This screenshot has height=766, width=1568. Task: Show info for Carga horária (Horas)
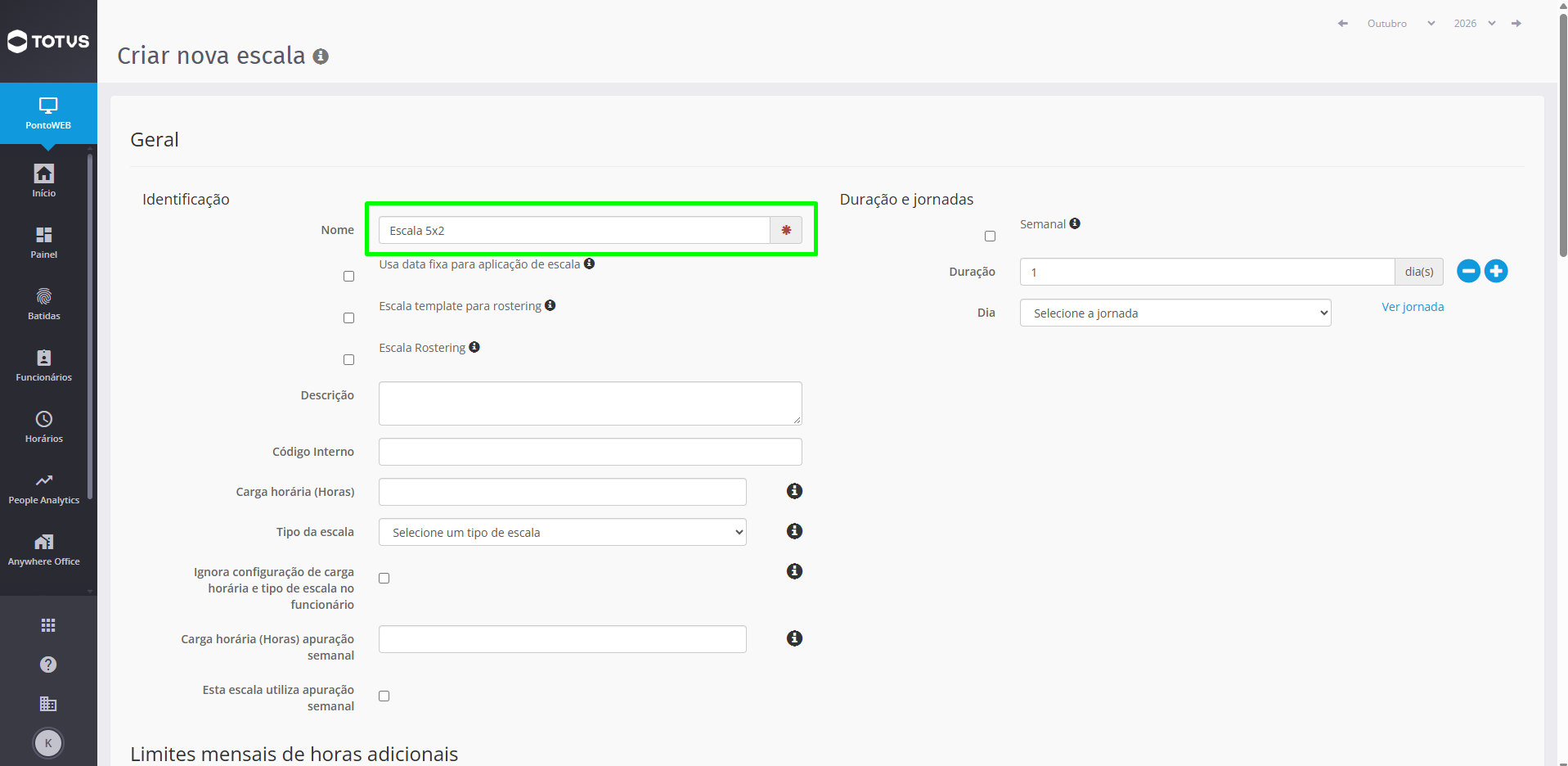click(794, 491)
